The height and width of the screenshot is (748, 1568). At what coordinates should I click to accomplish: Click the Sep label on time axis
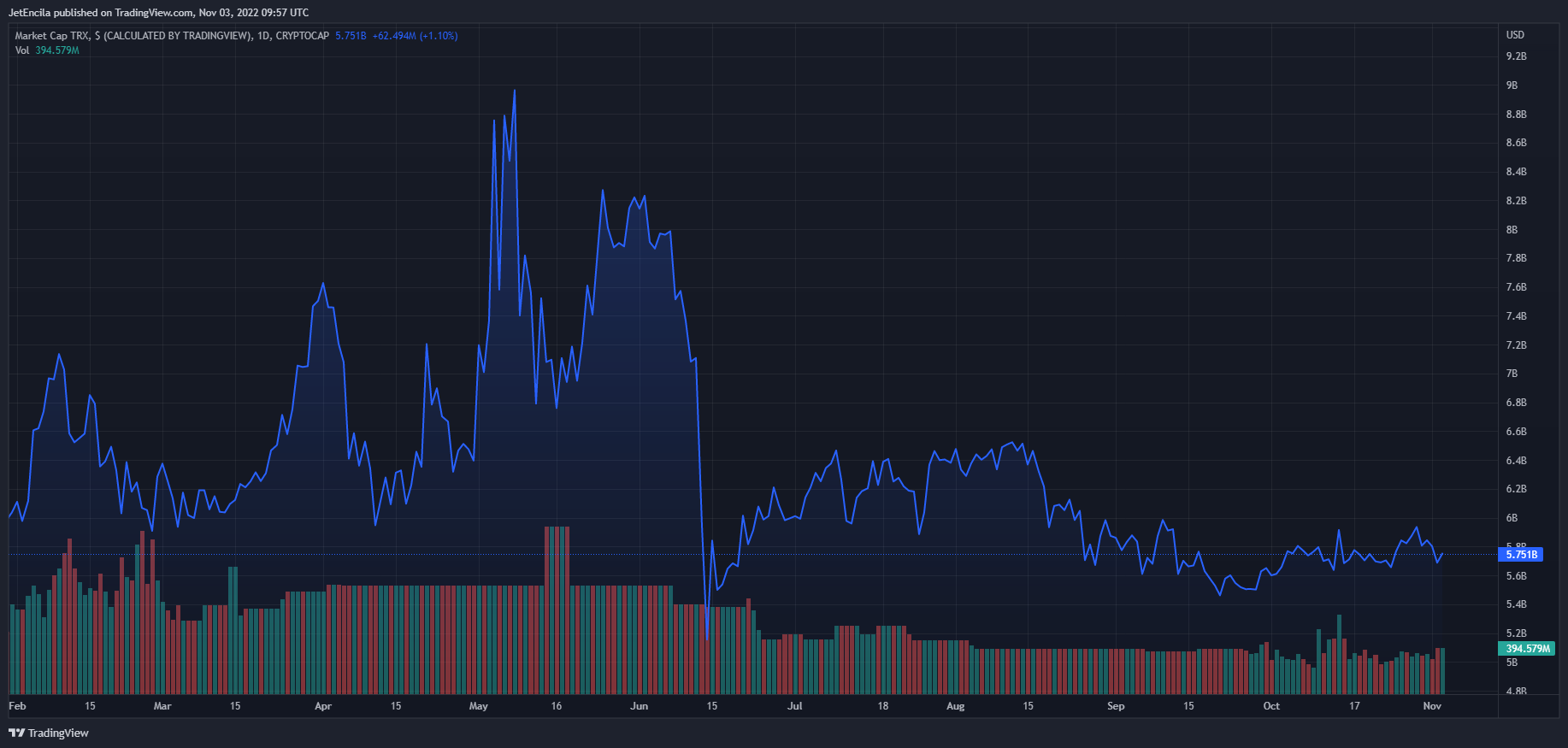(1116, 706)
